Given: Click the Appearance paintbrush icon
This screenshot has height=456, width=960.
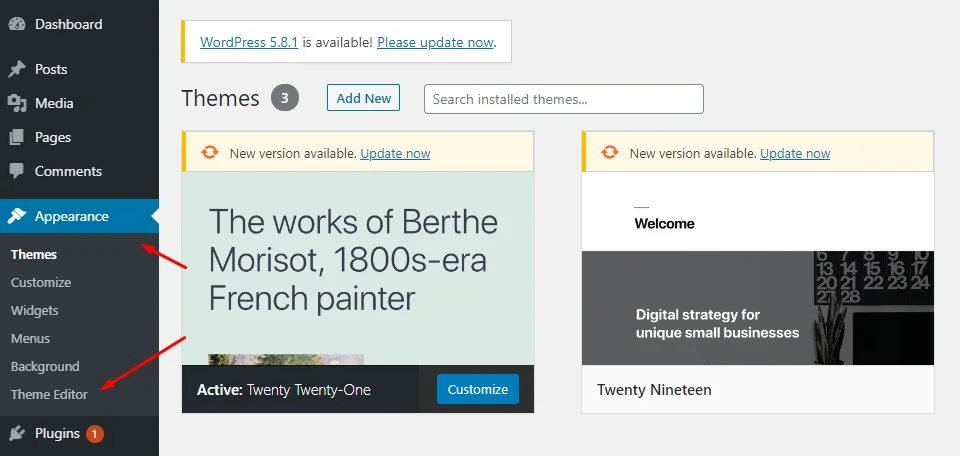Looking at the screenshot, I should [x=17, y=216].
